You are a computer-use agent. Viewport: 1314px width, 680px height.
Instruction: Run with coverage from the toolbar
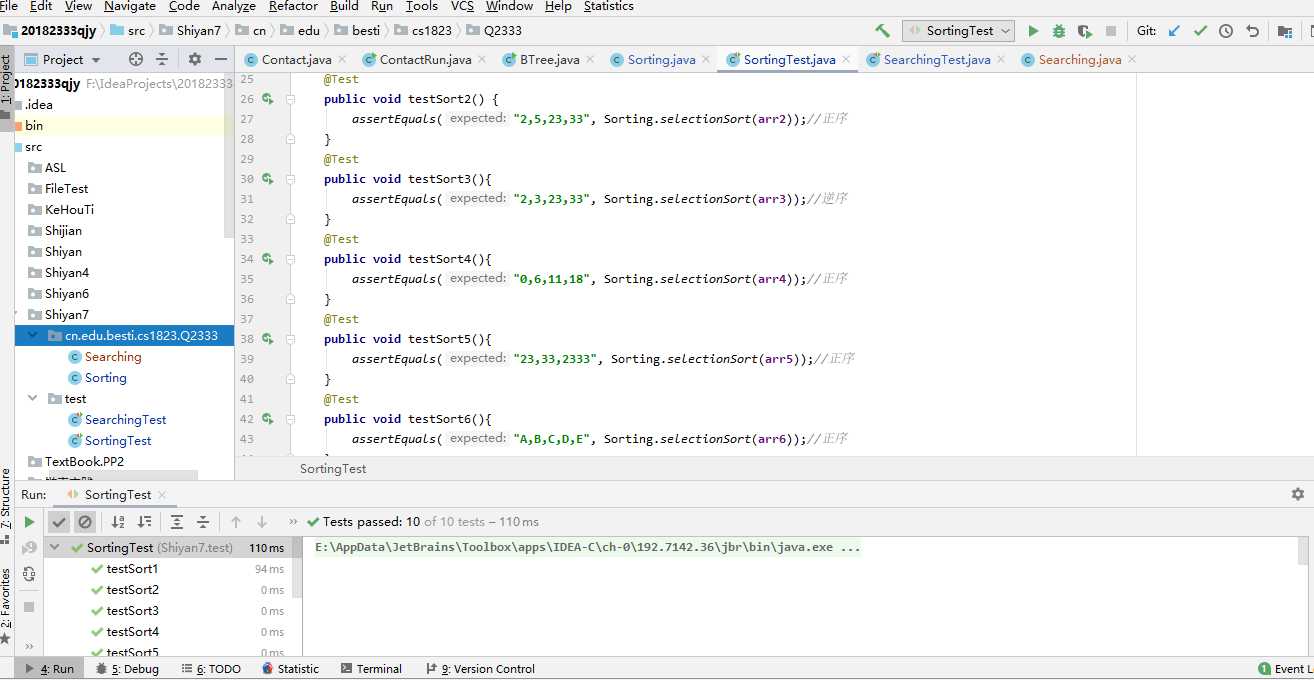pos(1085,31)
